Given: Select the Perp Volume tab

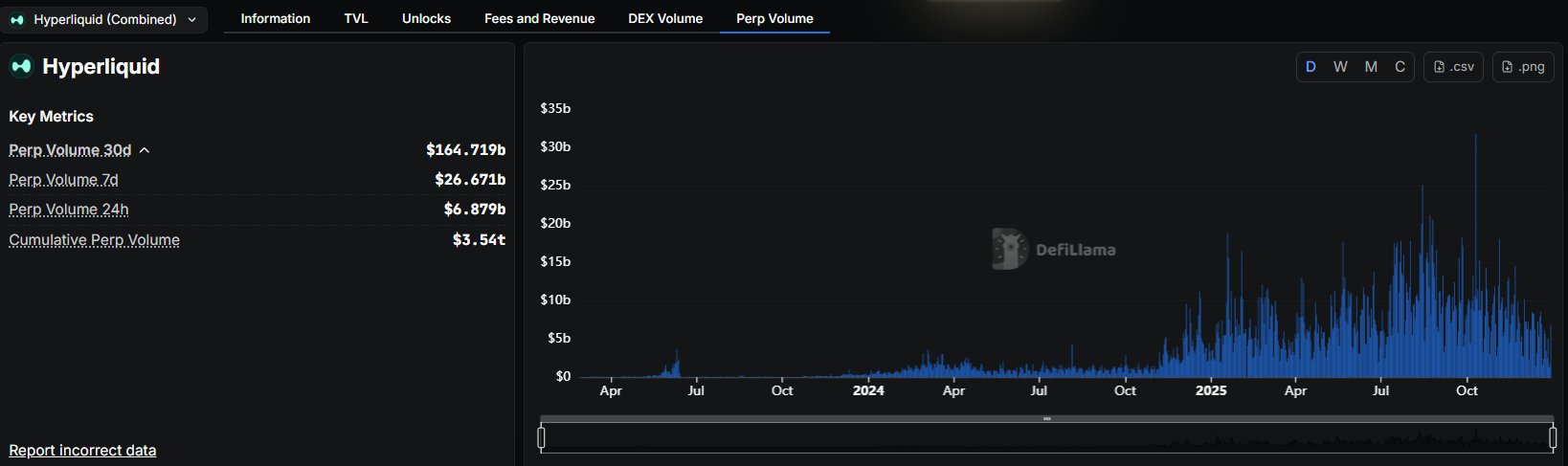Looking at the screenshot, I should (774, 18).
